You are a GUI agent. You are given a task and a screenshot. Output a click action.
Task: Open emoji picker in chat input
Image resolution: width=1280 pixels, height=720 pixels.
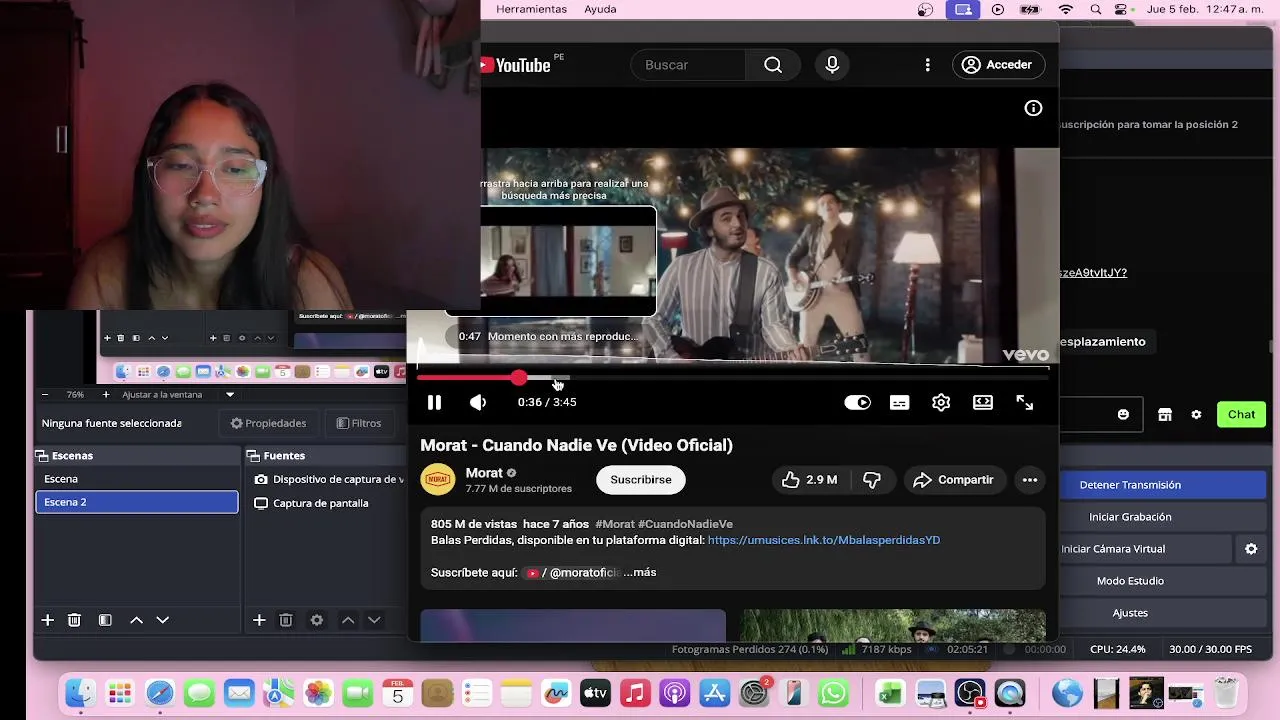pyautogui.click(x=1123, y=415)
